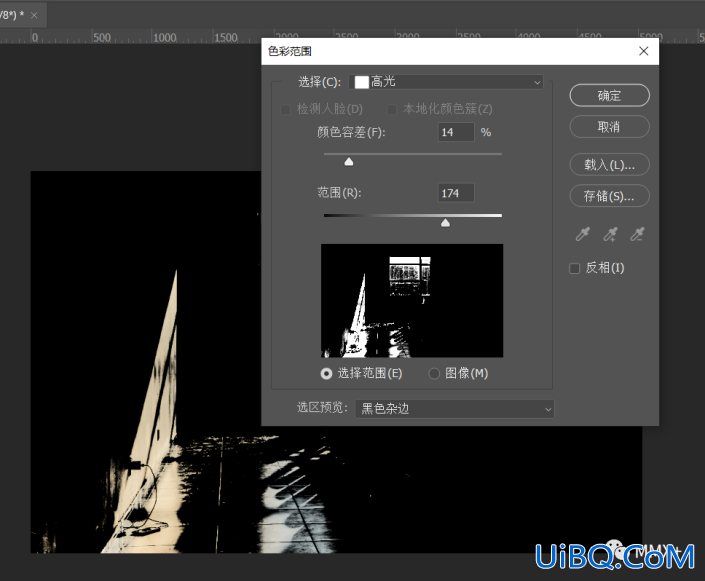Click the 色彩范围 dialog title
Screen dimensions: 705x581
click(x=290, y=51)
